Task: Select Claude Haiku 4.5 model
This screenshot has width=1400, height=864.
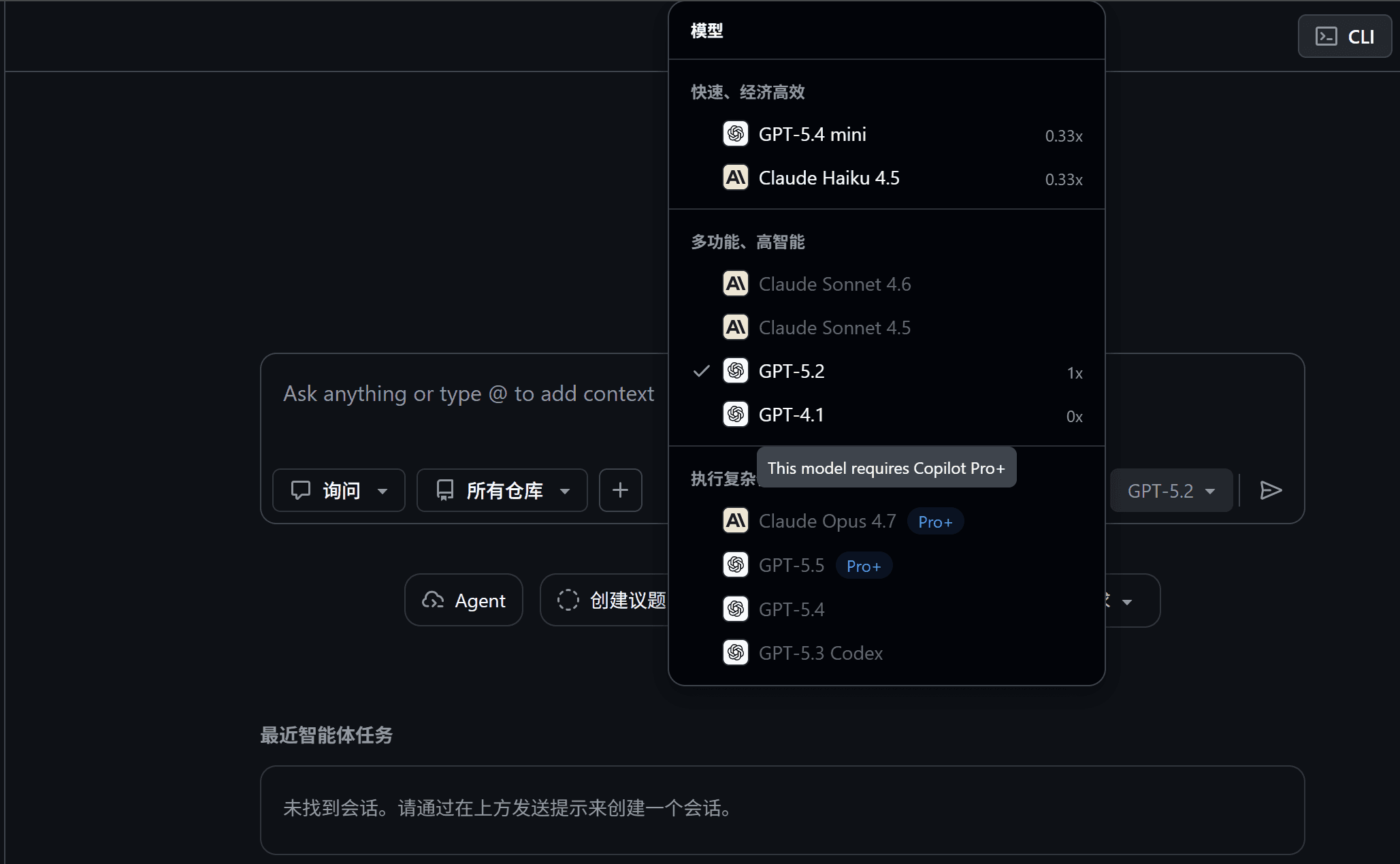Action: (x=886, y=178)
